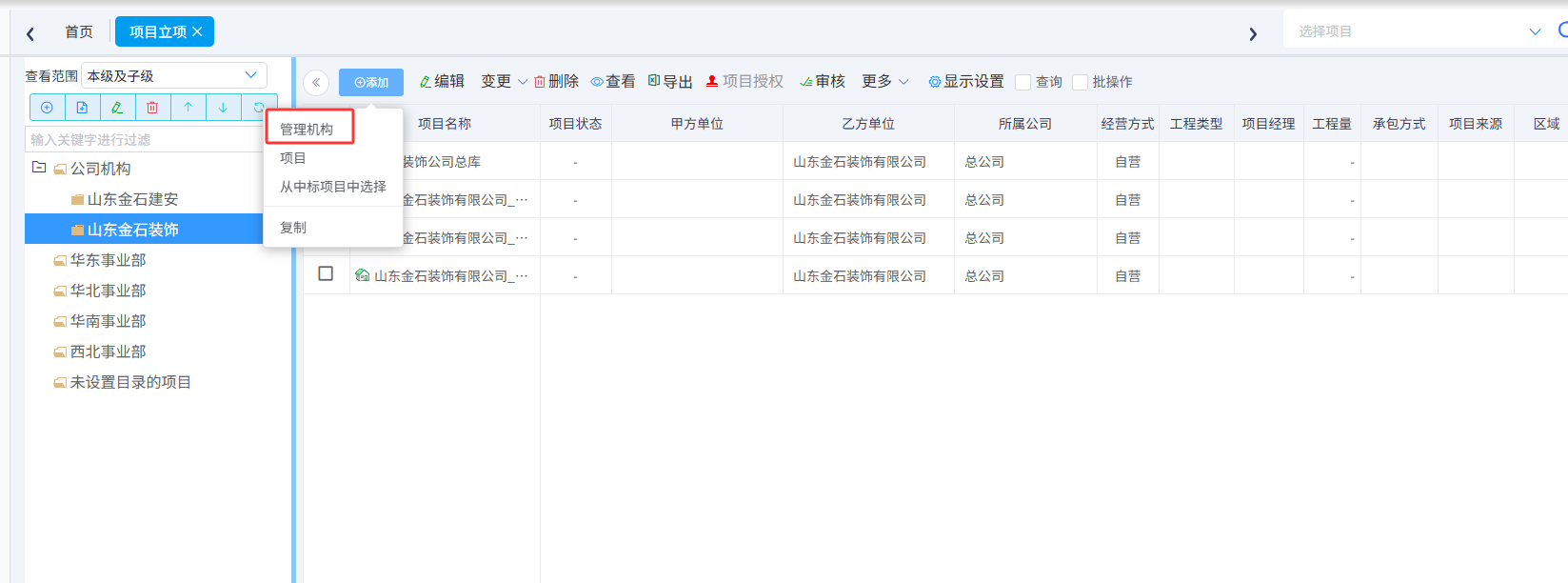Viewport: 1568px width, 583px height.
Task: Collapse the 公司机构 tree node
Action: pyautogui.click(x=39, y=168)
